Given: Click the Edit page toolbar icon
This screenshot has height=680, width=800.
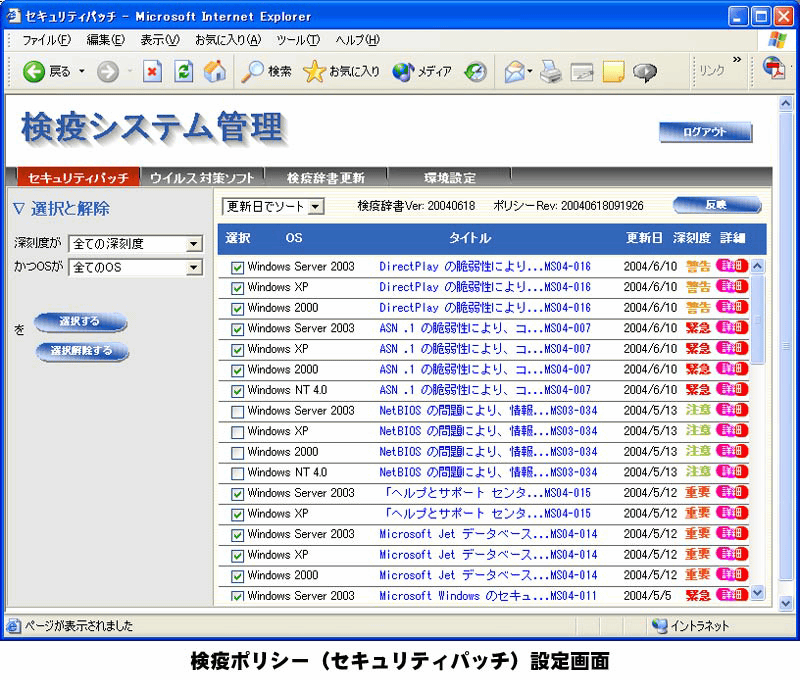Looking at the screenshot, I should (x=582, y=72).
